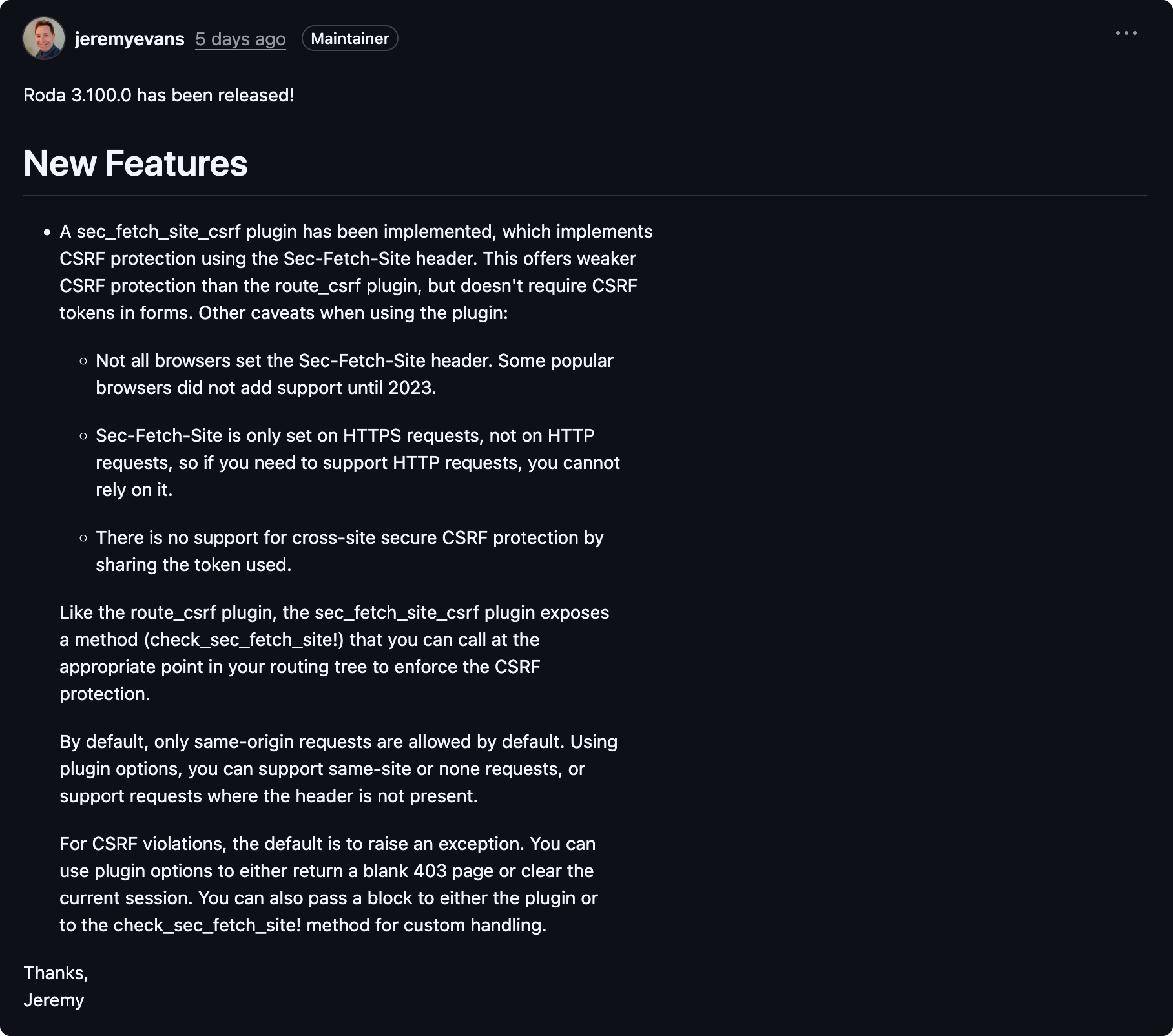Click the 'Jeremy' signature text
This screenshot has height=1036, width=1173.
click(x=54, y=1000)
